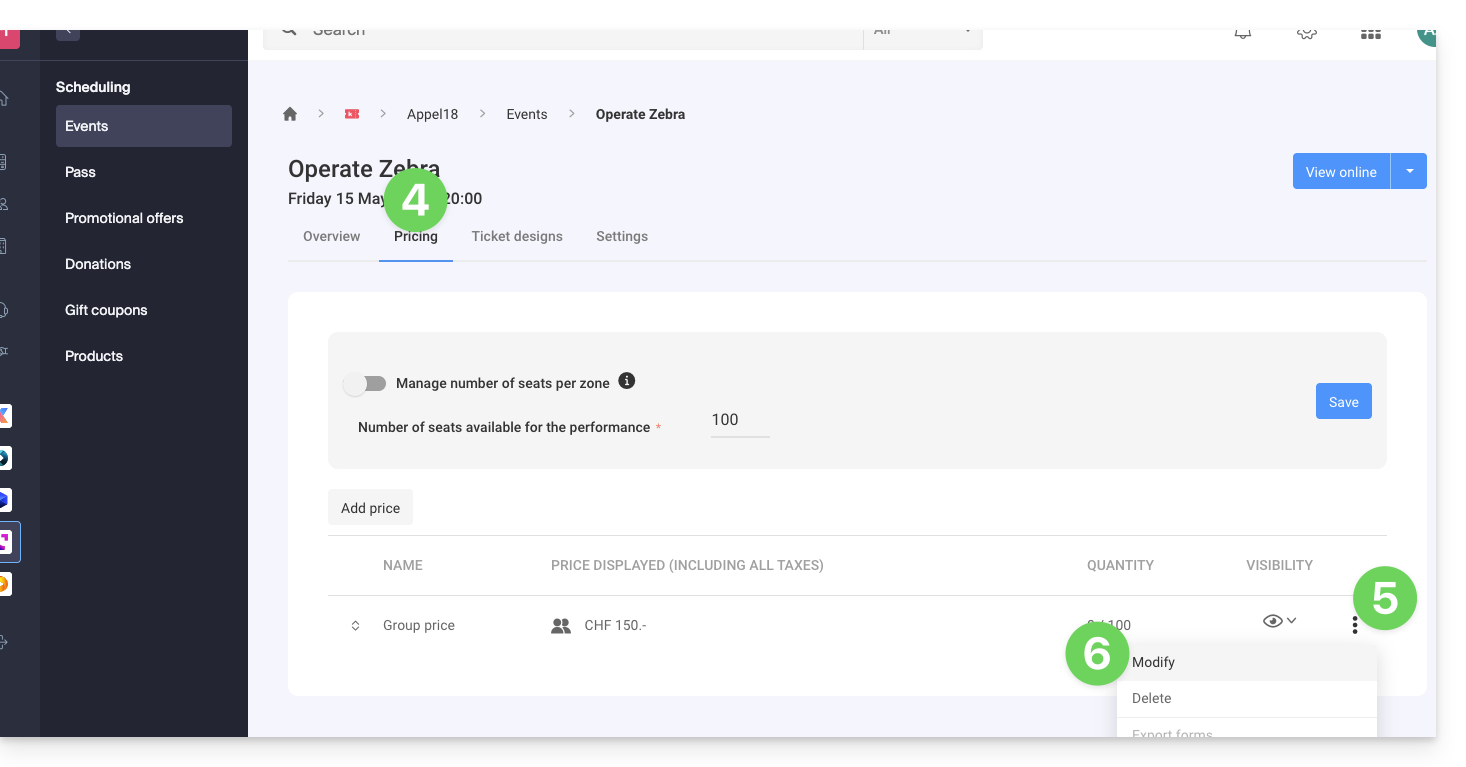Click the number of seats input field

739,420
